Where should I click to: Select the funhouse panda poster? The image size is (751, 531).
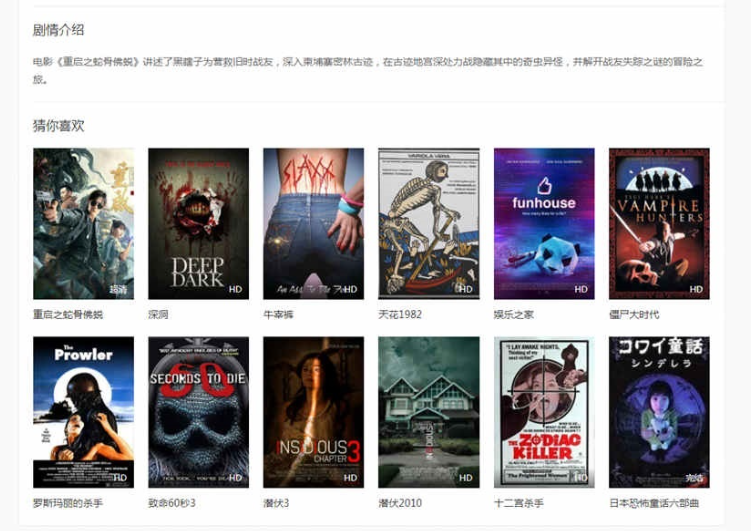coord(544,223)
